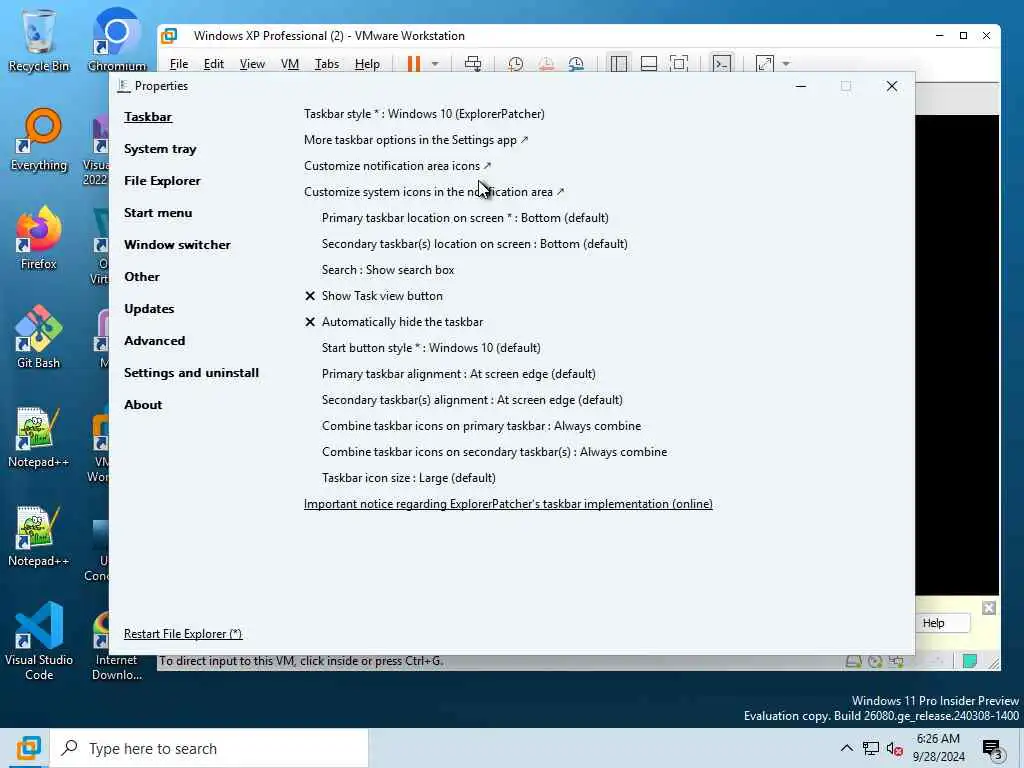Enter full screen mode icon in VMware

click(x=679, y=63)
